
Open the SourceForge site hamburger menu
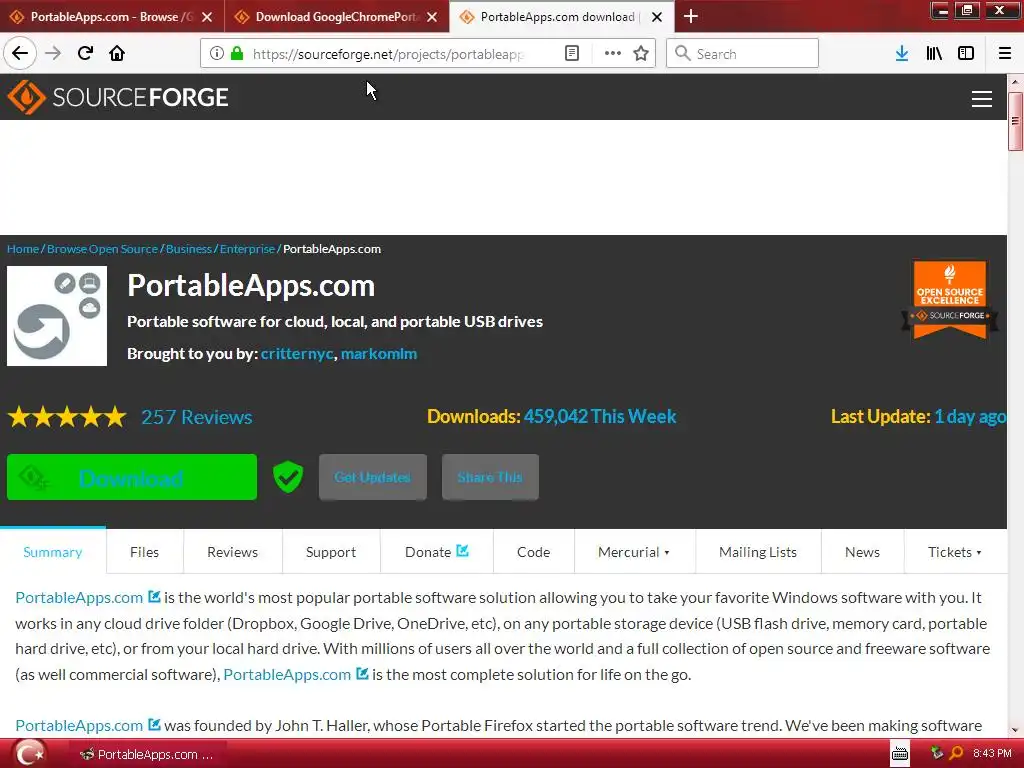coord(982,99)
